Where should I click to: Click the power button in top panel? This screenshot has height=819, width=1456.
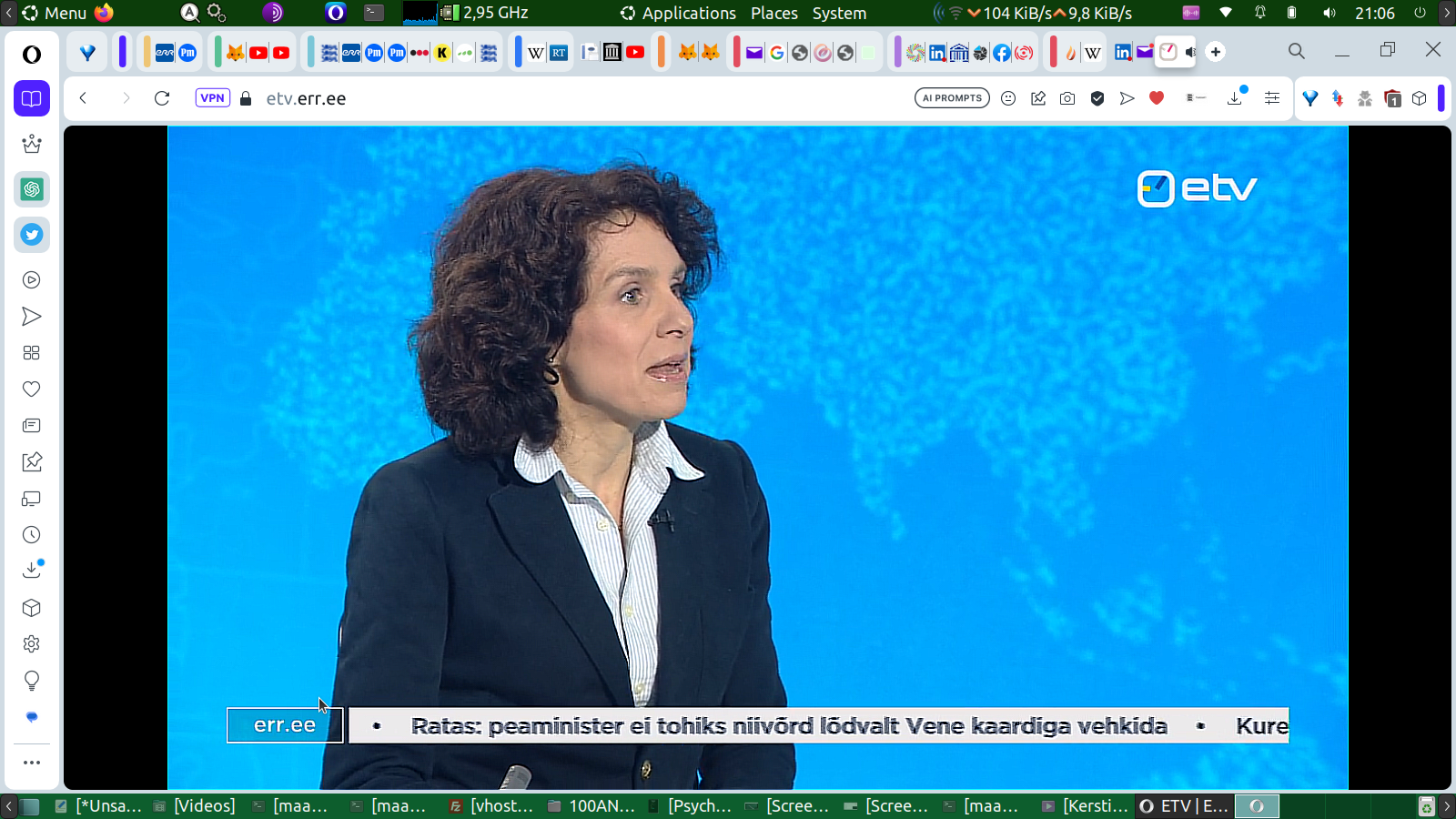click(1420, 13)
